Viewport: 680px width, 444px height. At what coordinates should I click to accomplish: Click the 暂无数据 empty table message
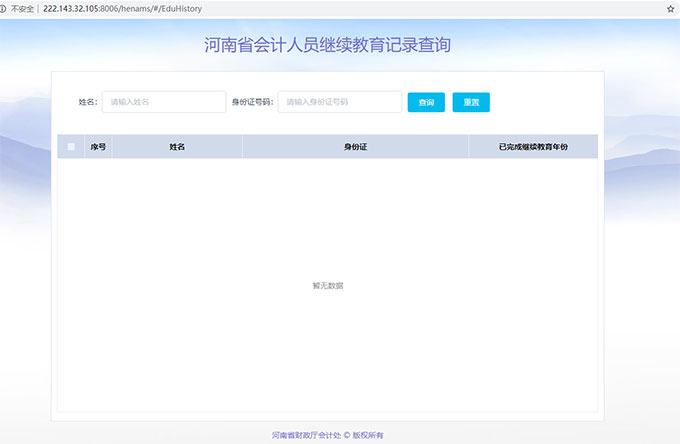coord(328,286)
